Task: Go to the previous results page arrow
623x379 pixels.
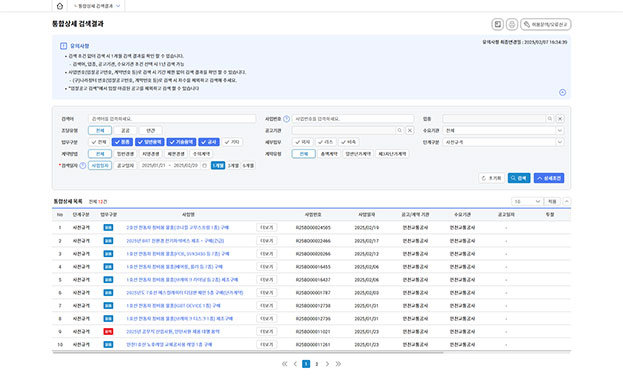Action: point(295,364)
